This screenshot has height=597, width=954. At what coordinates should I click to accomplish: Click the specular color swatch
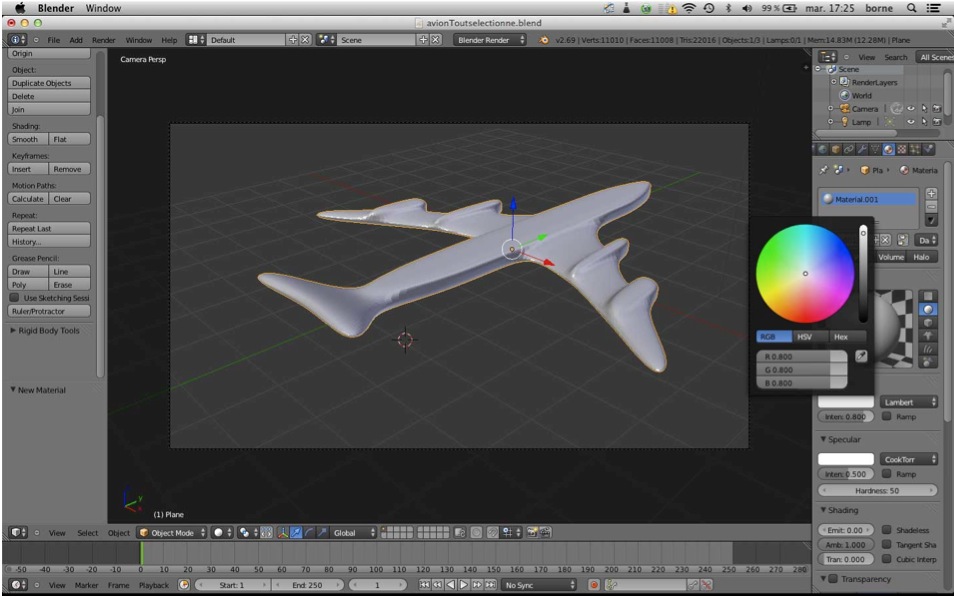point(845,459)
